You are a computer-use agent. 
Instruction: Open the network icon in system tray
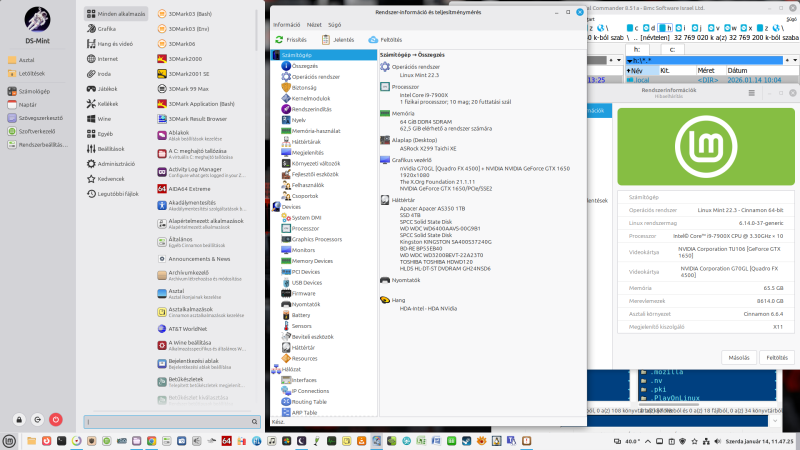[x=706, y=441]
